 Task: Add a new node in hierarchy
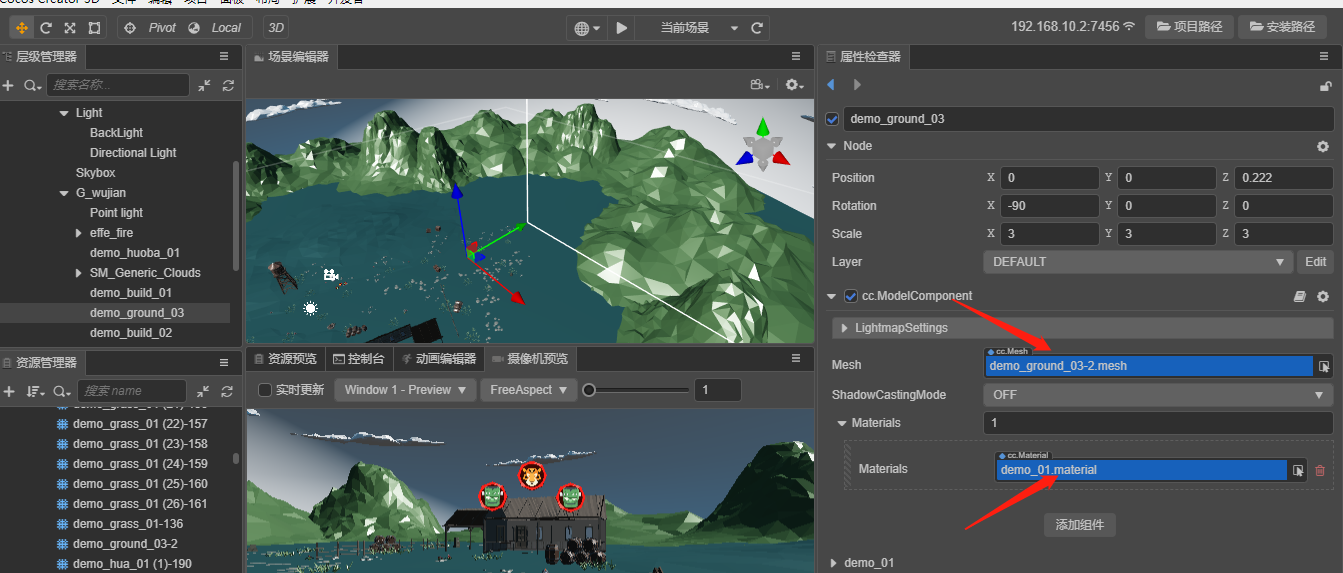(x=8, y=86)
